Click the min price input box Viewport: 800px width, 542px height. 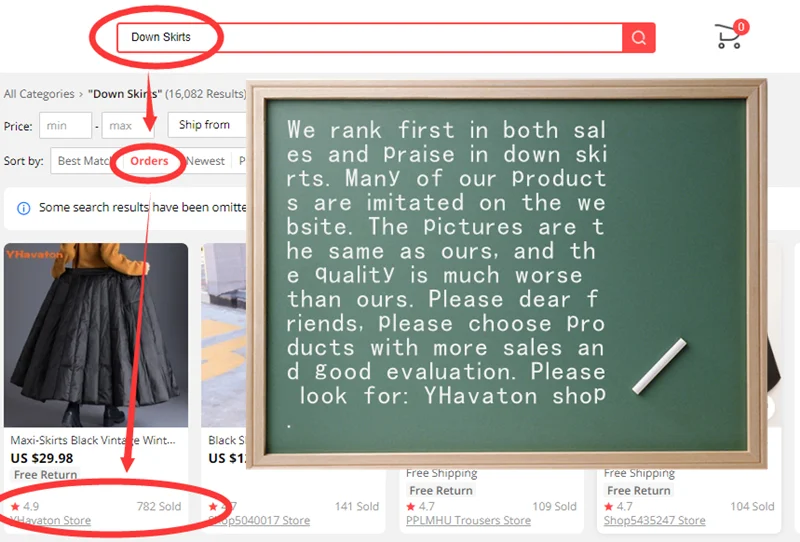[65, 126]
